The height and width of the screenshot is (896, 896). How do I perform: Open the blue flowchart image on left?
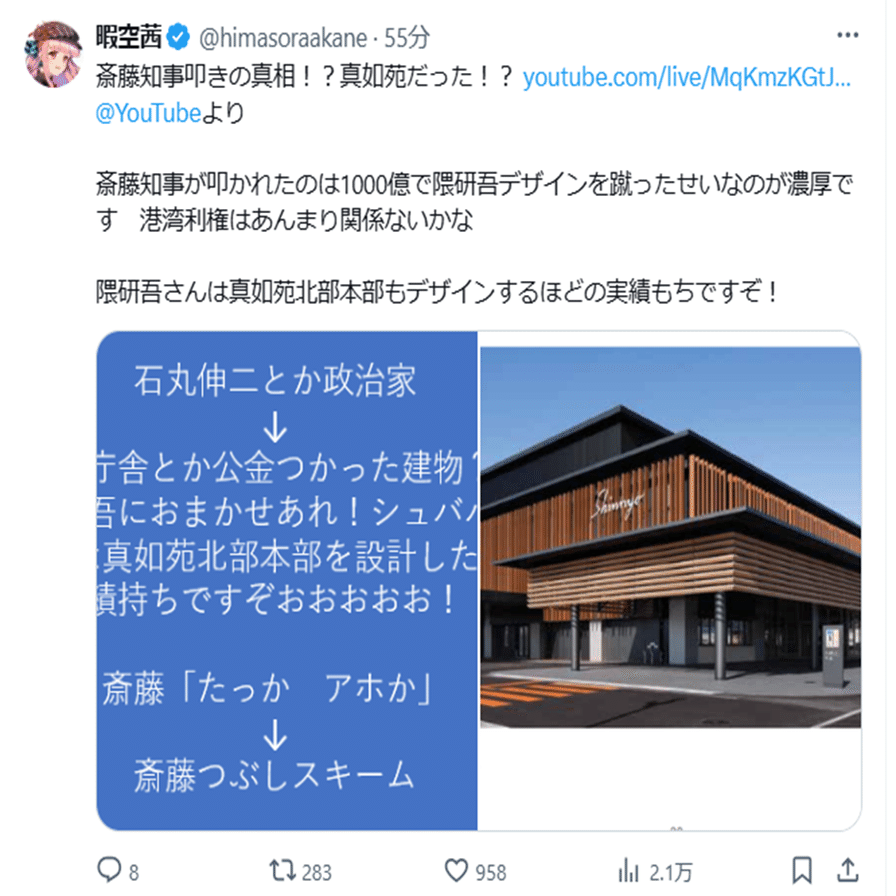click(287, 580)
